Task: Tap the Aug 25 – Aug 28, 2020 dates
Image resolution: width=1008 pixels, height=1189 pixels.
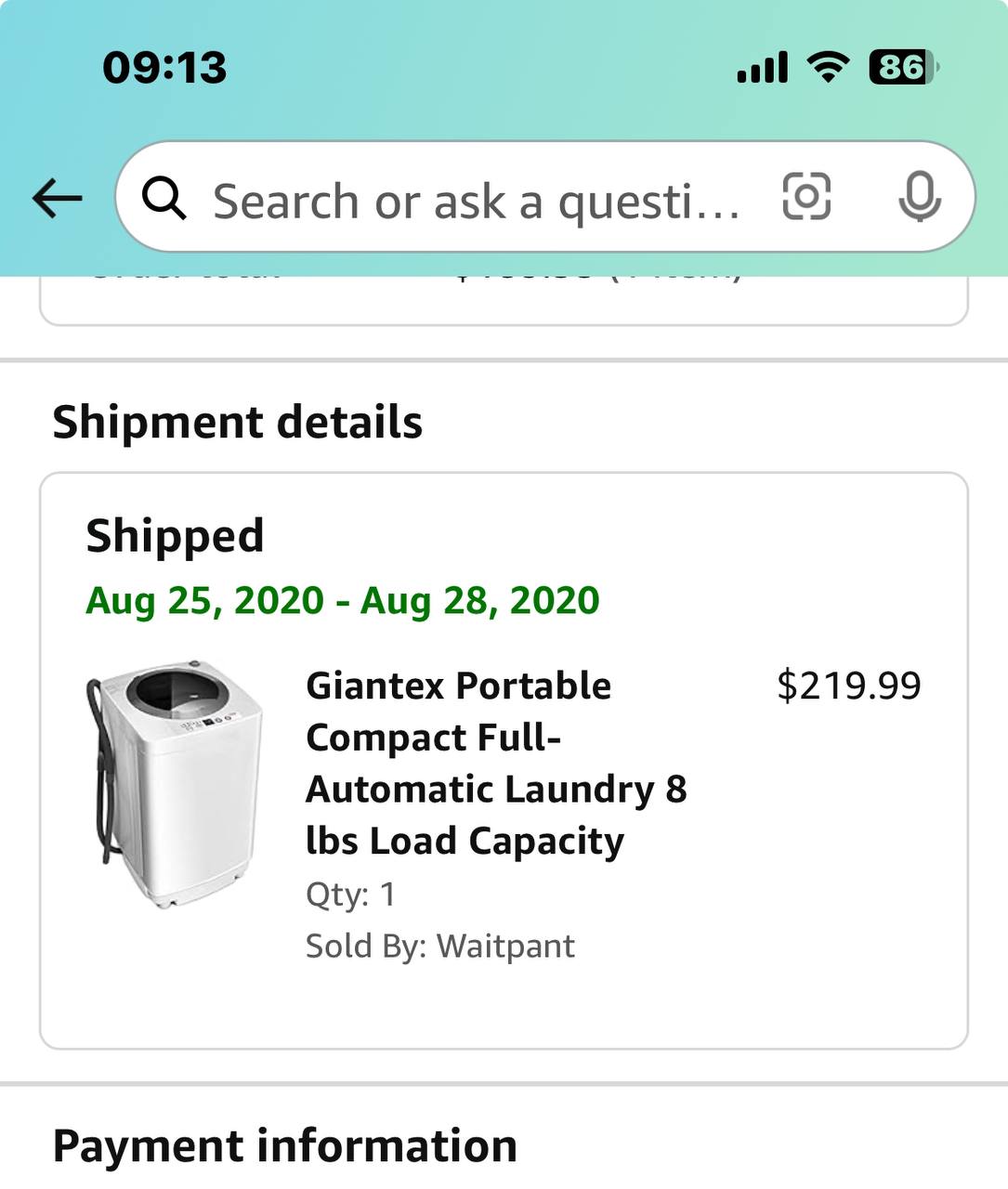Action: 342,600
